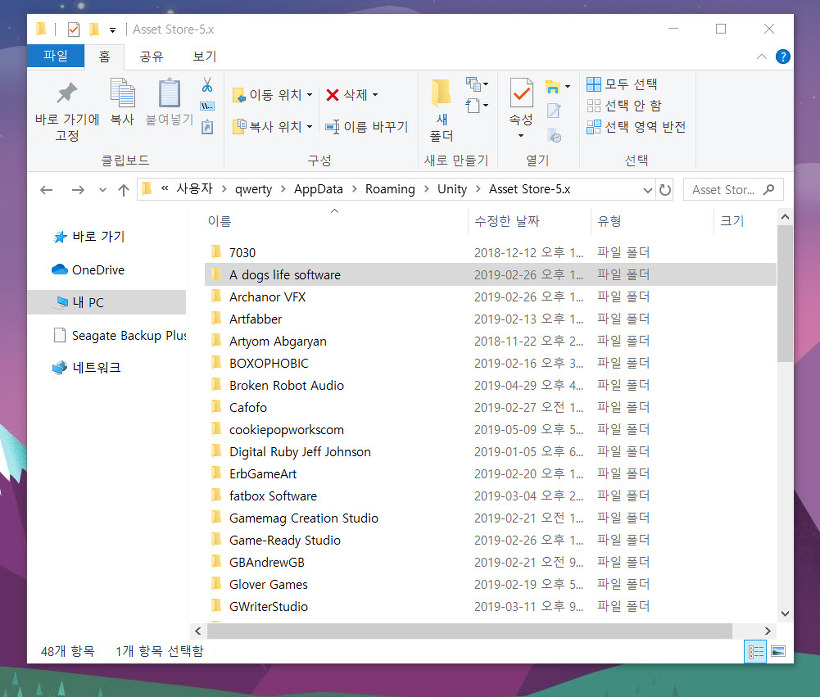Click Unity in the address breadcrumb
The image size is (820, 697).
click(x=452, y=189)
